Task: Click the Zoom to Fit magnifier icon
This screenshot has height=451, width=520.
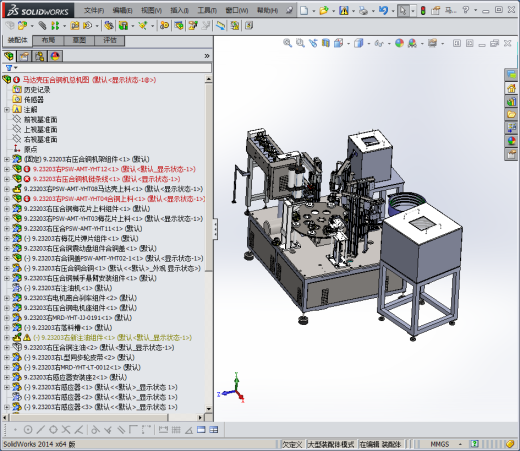Action: tap(287, 43)
